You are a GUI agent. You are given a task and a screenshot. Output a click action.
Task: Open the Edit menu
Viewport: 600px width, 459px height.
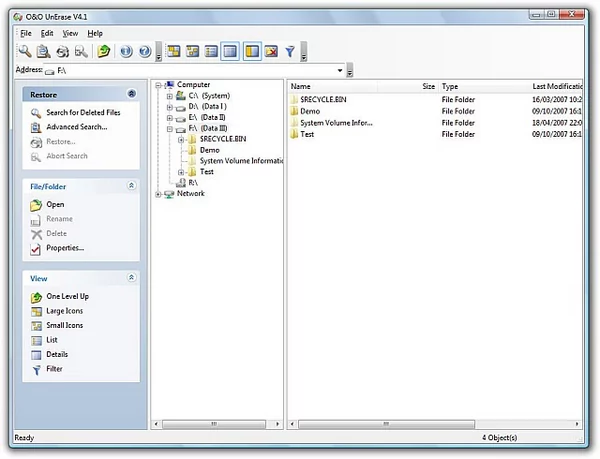click(47, 33)
